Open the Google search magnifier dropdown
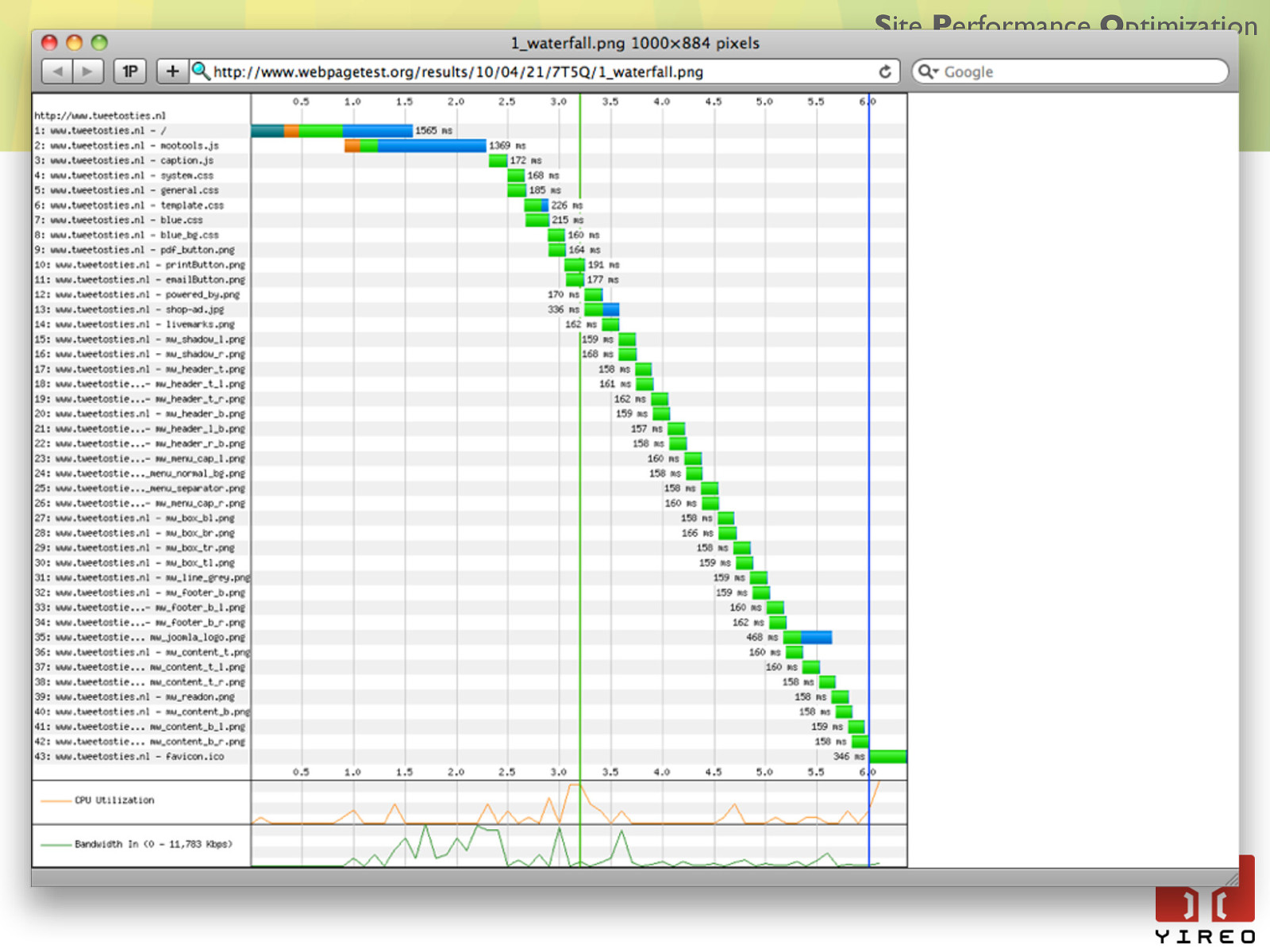This screenshot has width=1270, height=952. coord(928,71)
